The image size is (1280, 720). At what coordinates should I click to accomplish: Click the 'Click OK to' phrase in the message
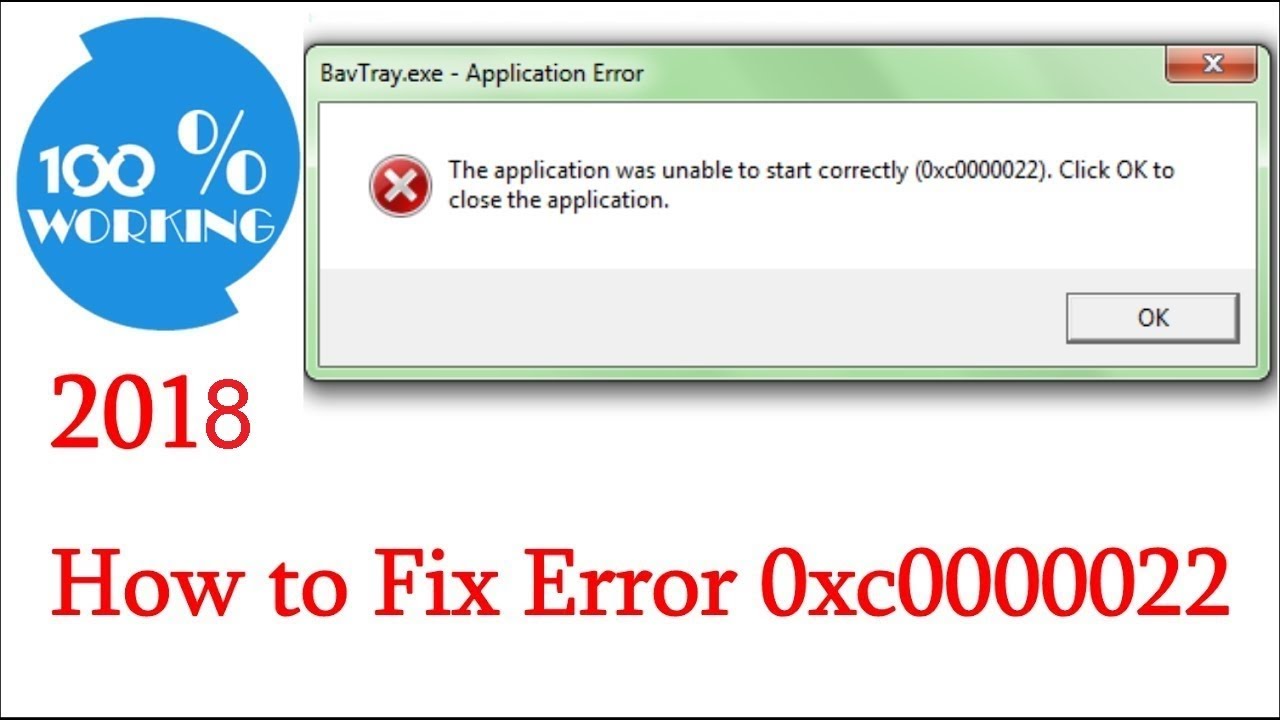1117,170
